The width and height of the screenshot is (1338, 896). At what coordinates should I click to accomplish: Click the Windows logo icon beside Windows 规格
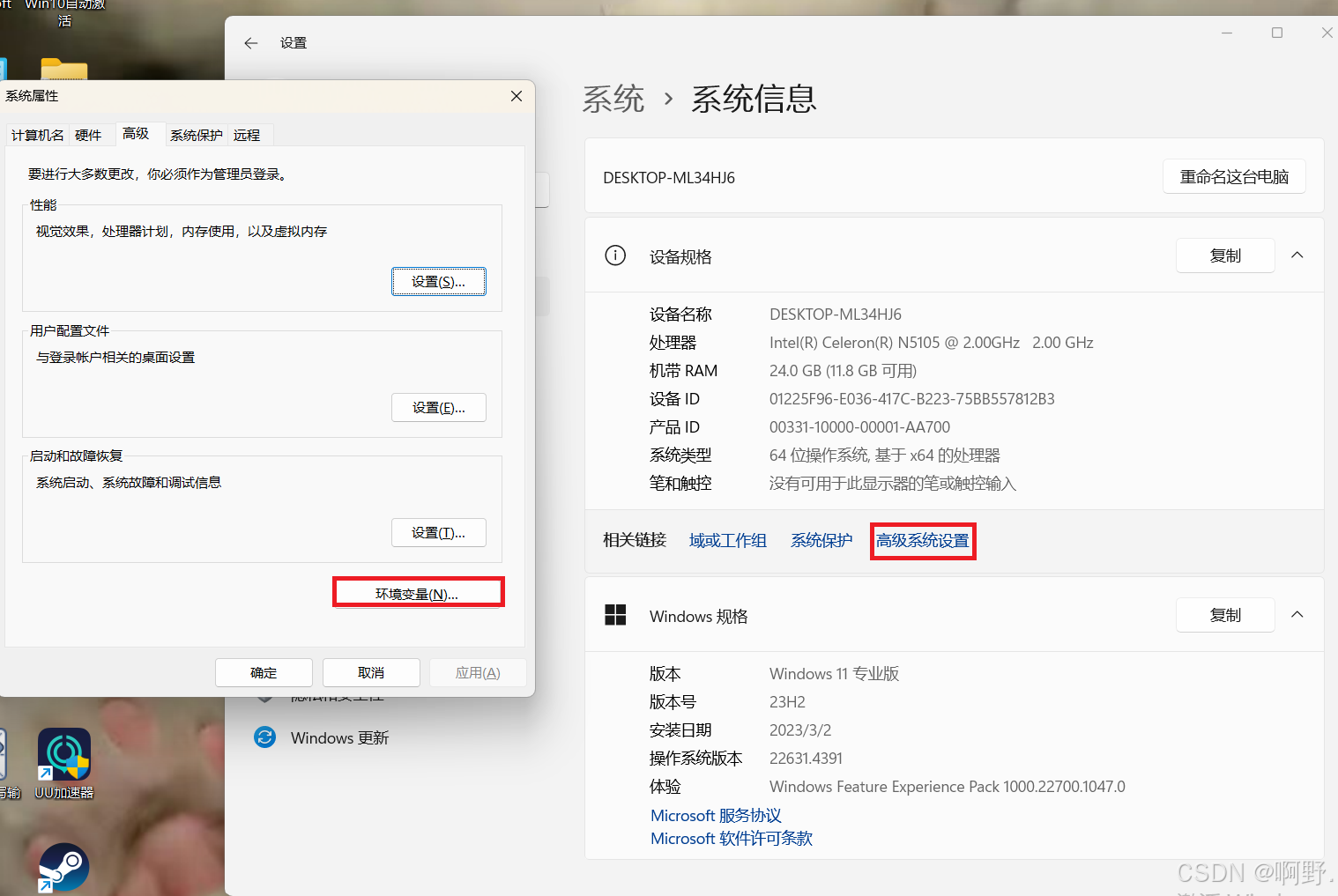click(615, 615)
